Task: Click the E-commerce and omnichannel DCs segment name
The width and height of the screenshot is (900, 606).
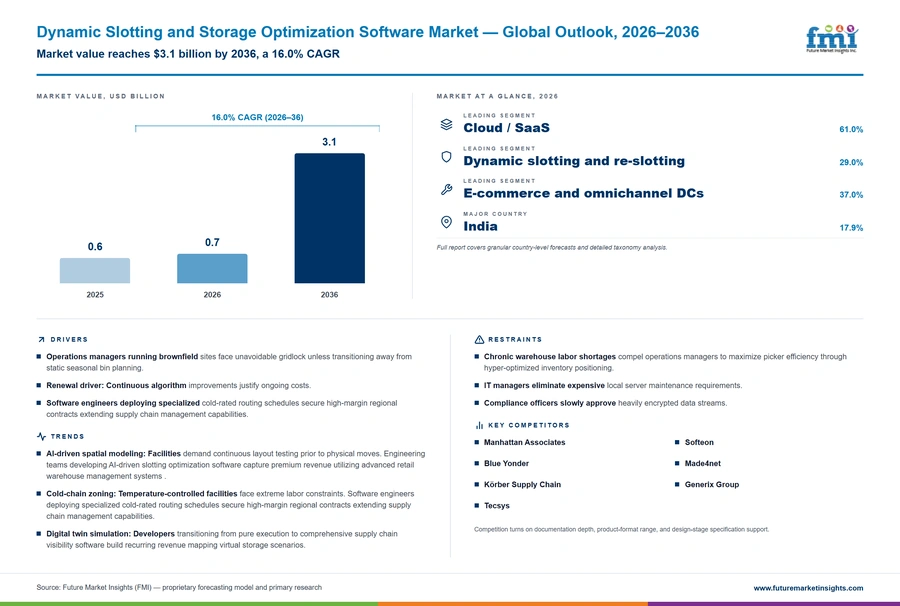Action: coord(583,193)
